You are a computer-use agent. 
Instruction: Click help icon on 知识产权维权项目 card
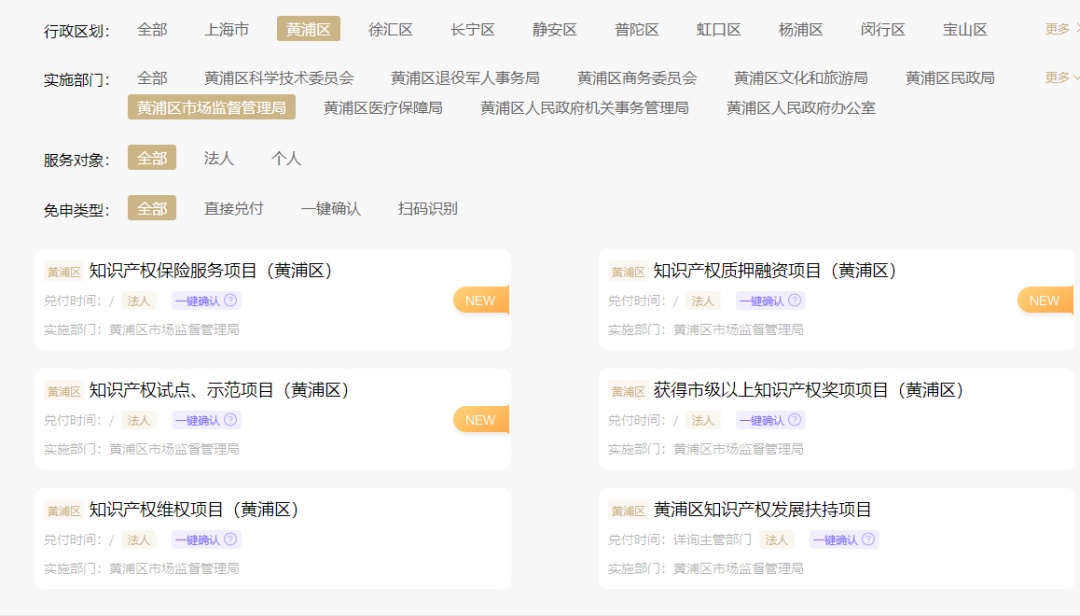pos(231,539)
